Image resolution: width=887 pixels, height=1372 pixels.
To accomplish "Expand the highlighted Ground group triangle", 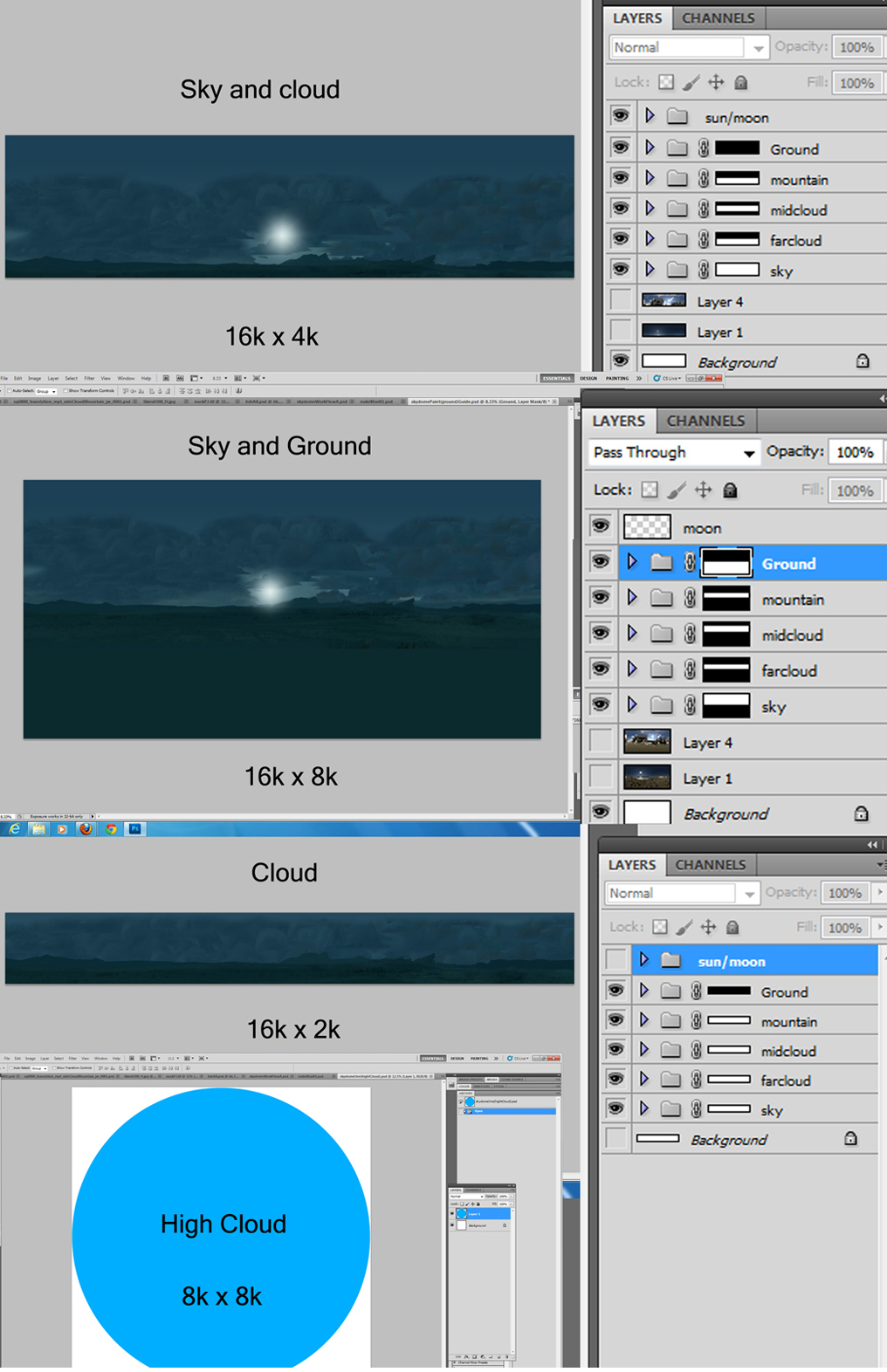I will [632, 563].
